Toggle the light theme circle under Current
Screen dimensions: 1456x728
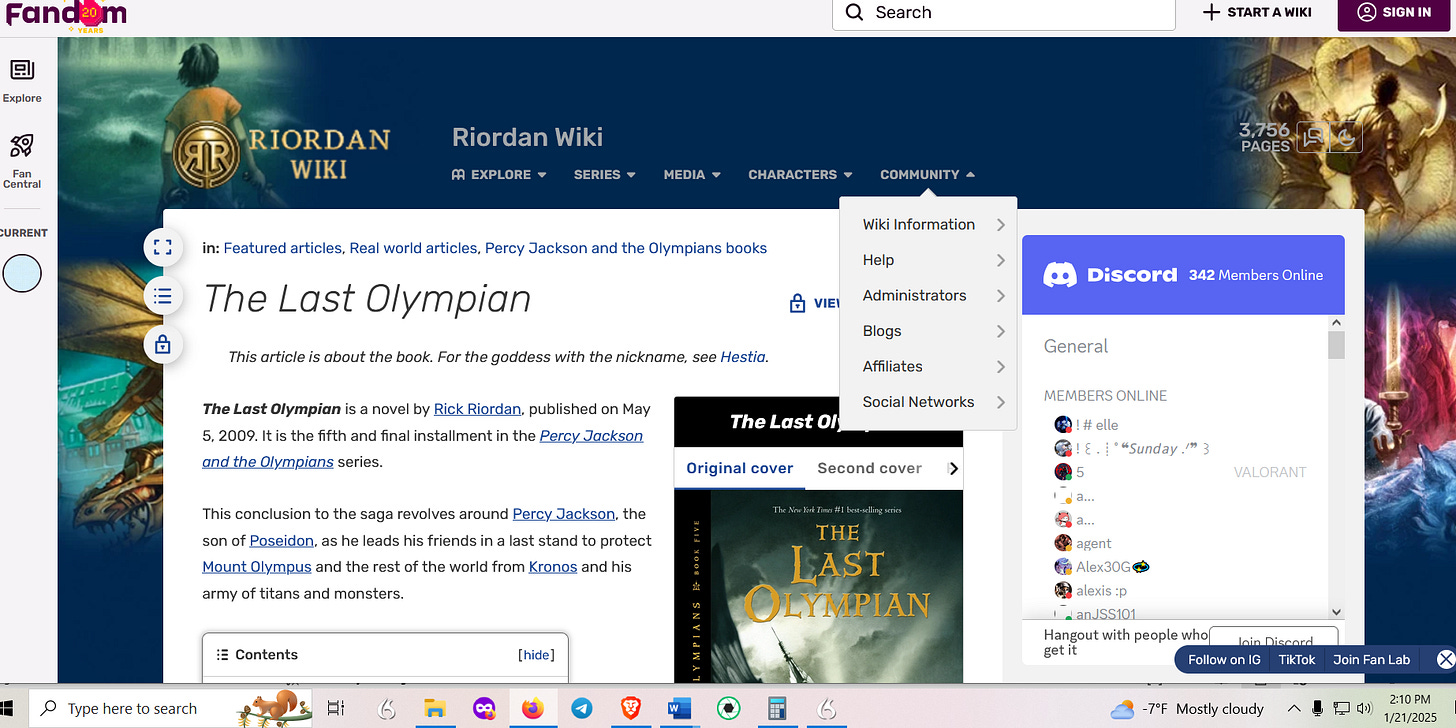tap(22, 273)
